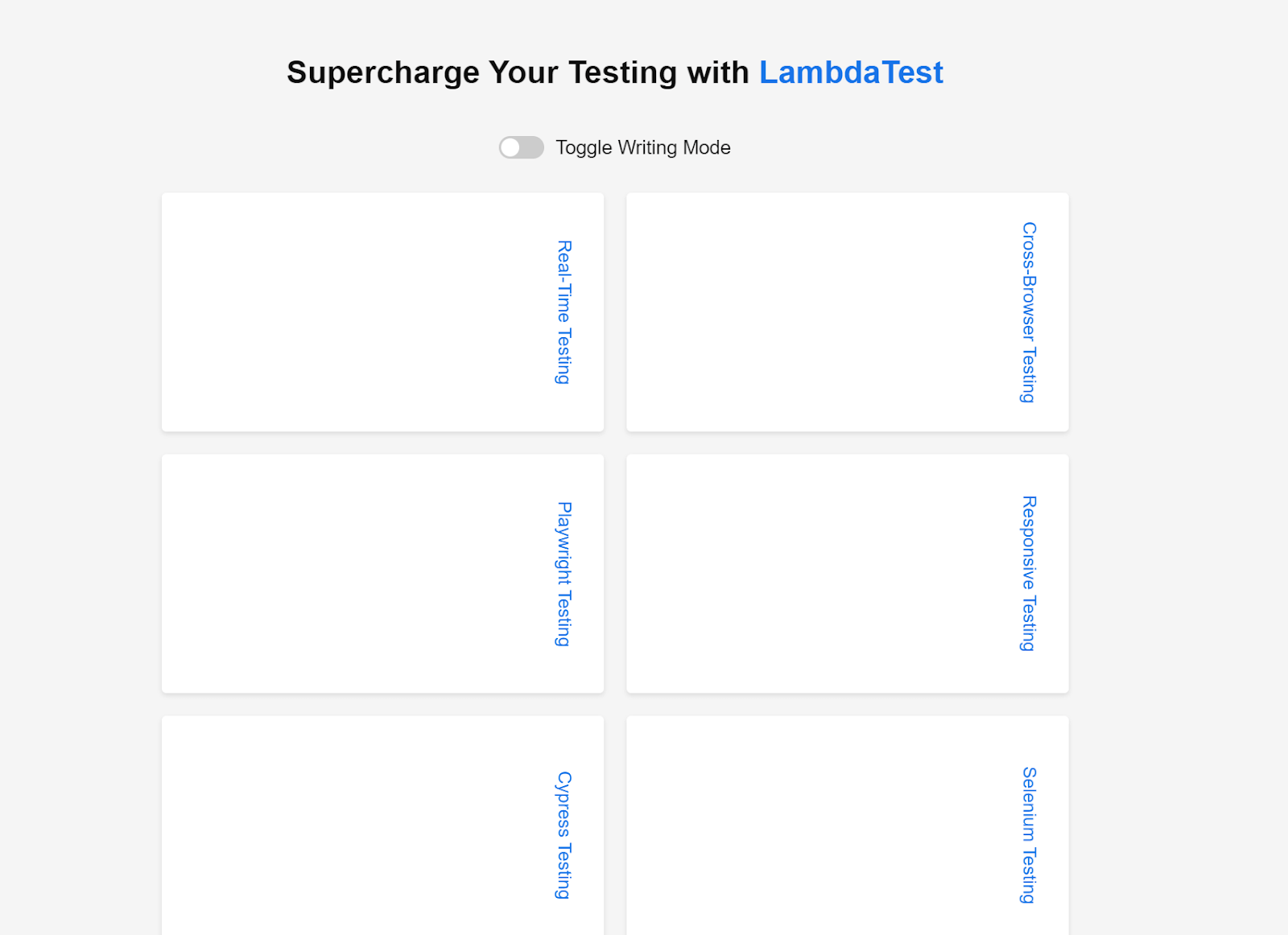Open the Playwright Testing link
Viewport: 1288px width, 935px height.
point(564,574)
